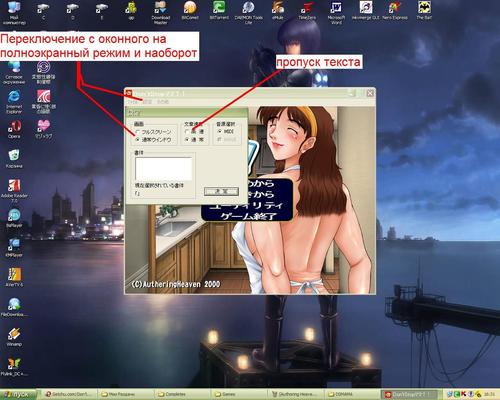Screen dimensions: 500x400
Task: Launch BitComet from the desktop
Action: click(190, 11)
